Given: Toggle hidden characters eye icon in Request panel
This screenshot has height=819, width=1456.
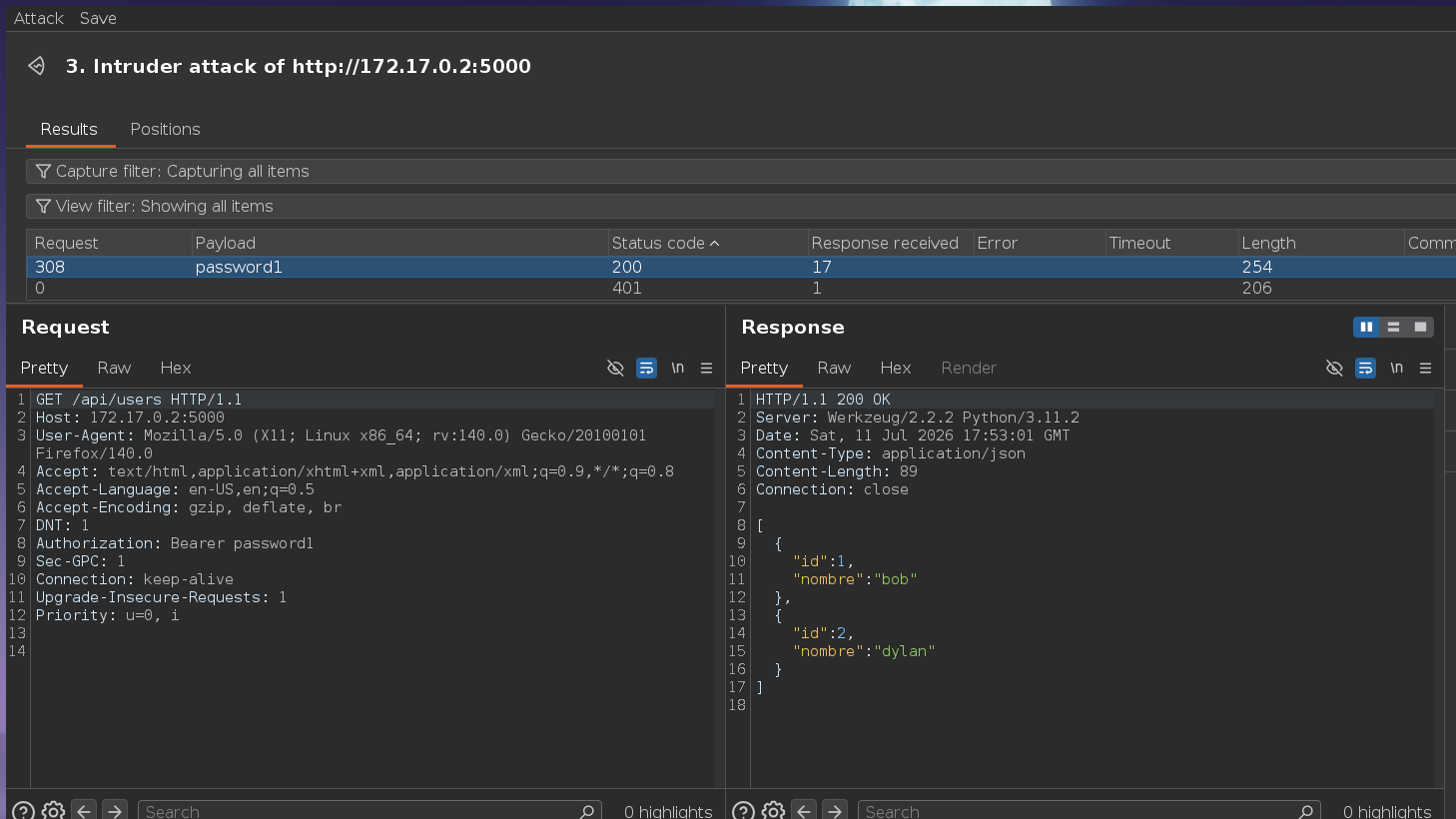Looking at the screenshot, I should (615, 368).
